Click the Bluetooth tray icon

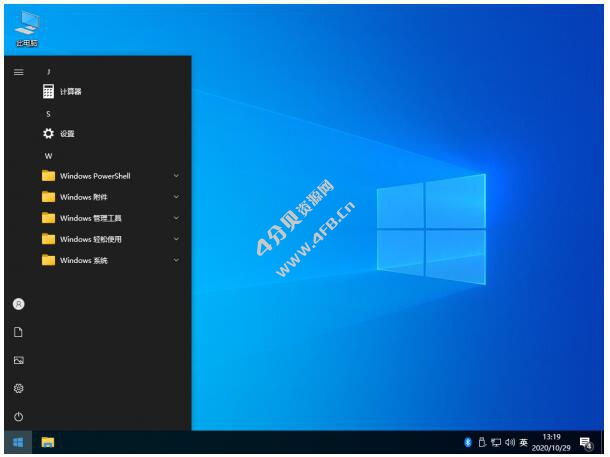pyautogui.click(x=467, y=441)
